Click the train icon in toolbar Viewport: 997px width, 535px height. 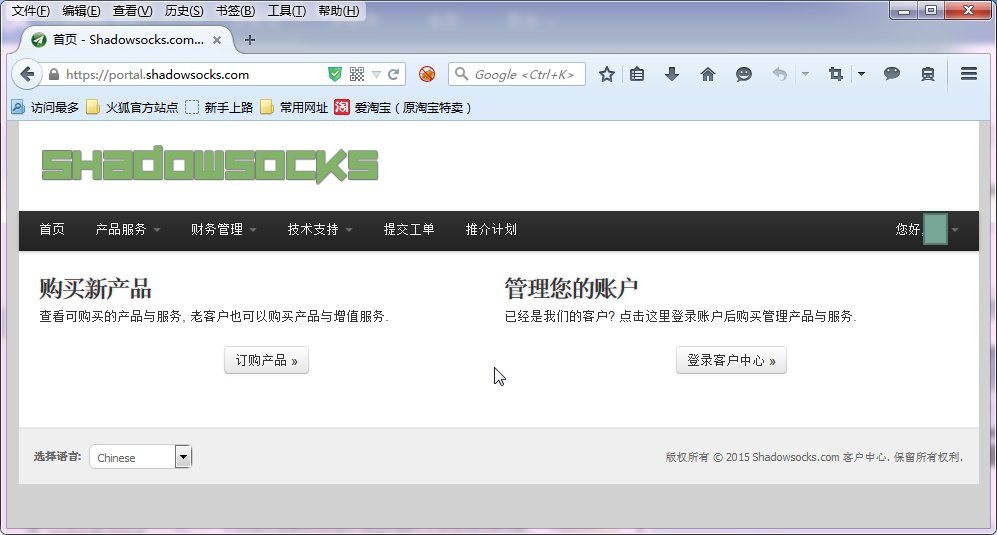(928, 74)
